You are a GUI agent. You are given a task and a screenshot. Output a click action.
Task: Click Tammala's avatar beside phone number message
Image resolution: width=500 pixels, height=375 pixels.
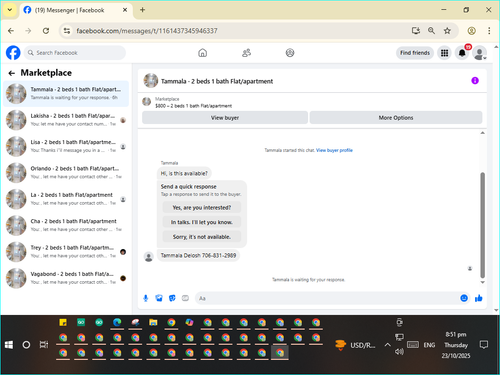(149, 257)
